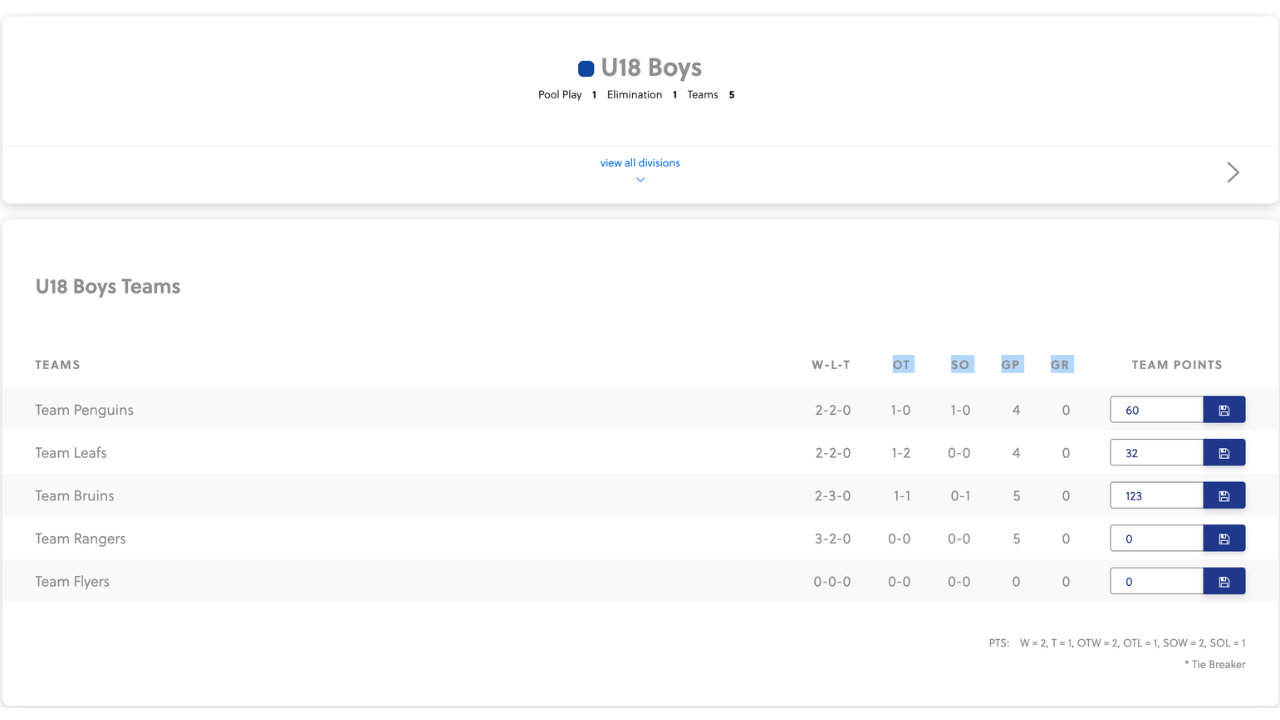Viewport: 1280px width, 720px height.
Task: Click the SO column header
Action: pyautogui.click(x=961, y=365)
